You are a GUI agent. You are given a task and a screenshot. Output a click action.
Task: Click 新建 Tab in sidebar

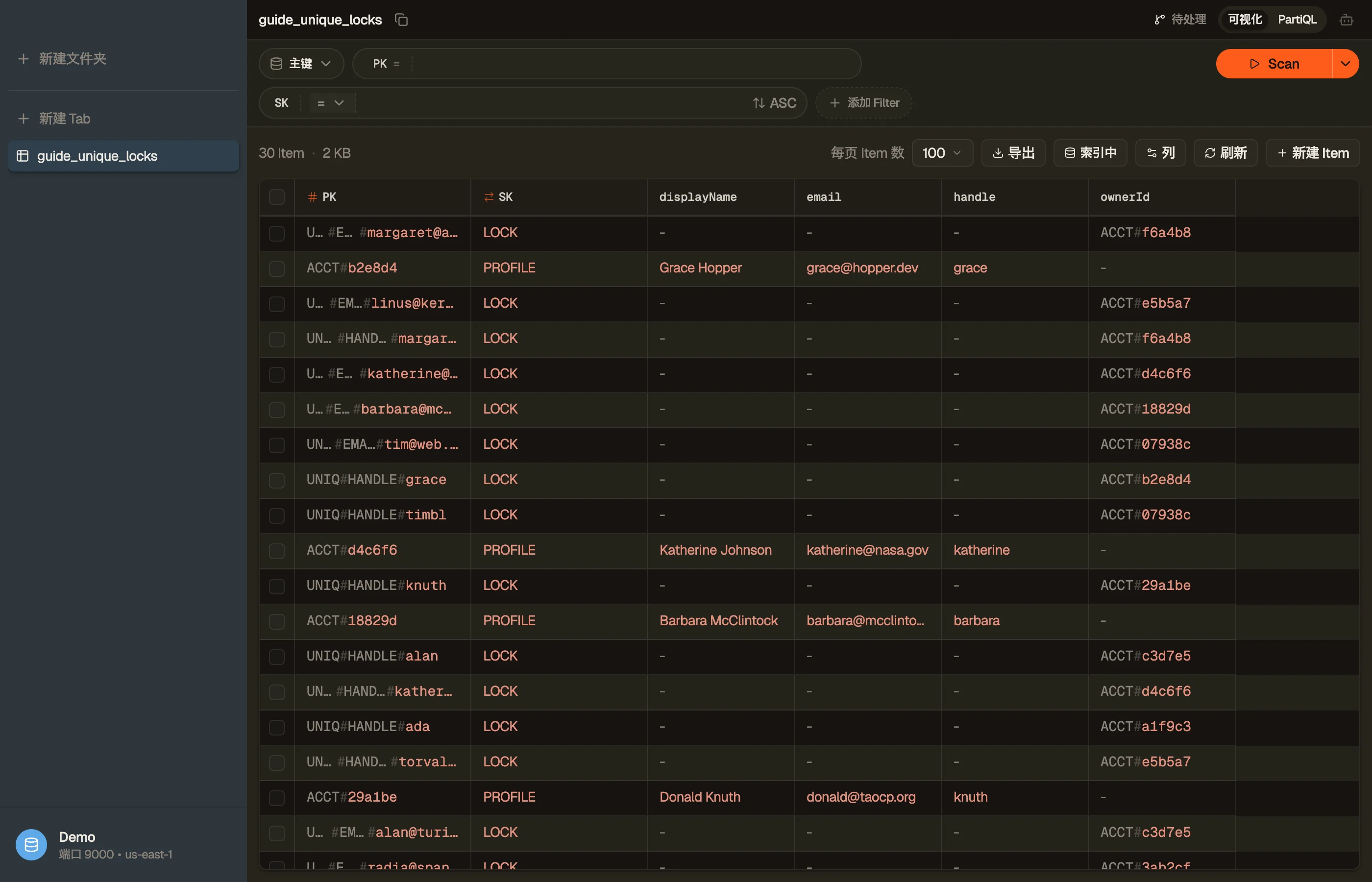point(54,119)
